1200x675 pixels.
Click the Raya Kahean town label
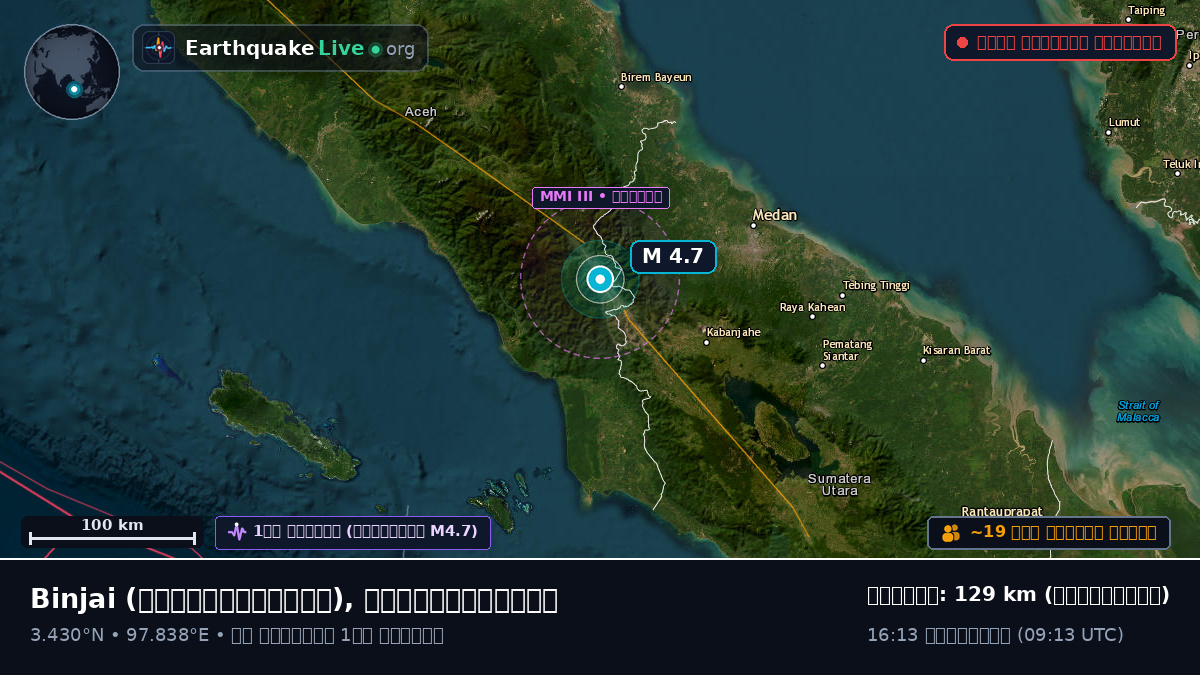[x=812, y=307]
